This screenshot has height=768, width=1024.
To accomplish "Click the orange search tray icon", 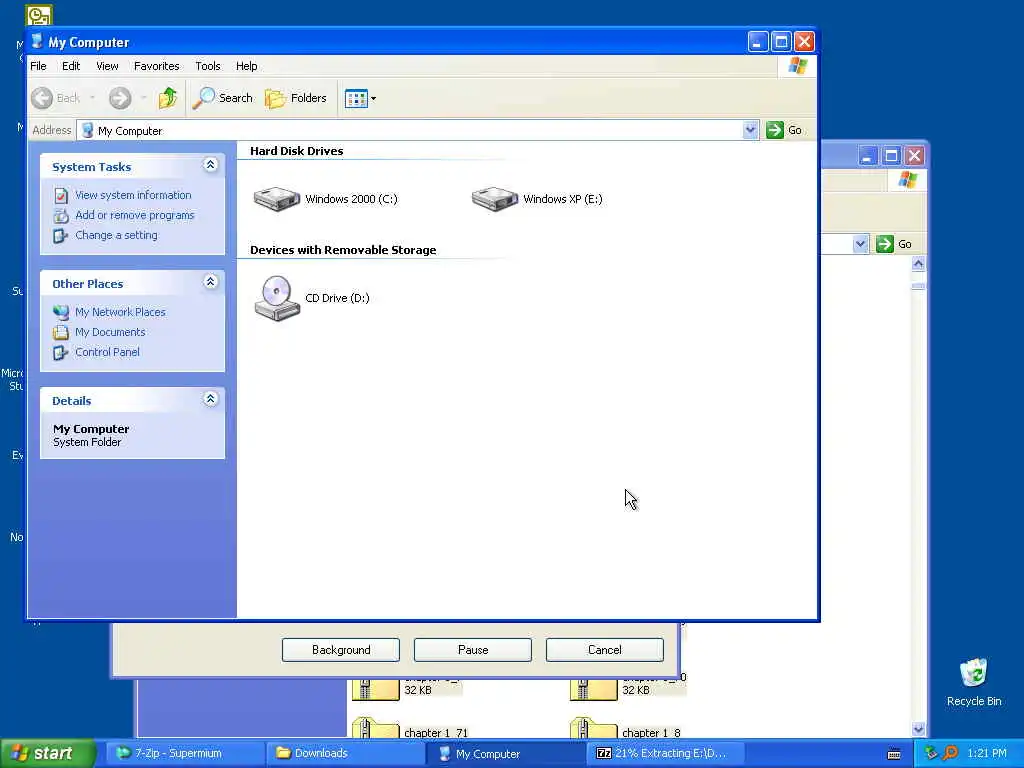I will tap(951, 754).
